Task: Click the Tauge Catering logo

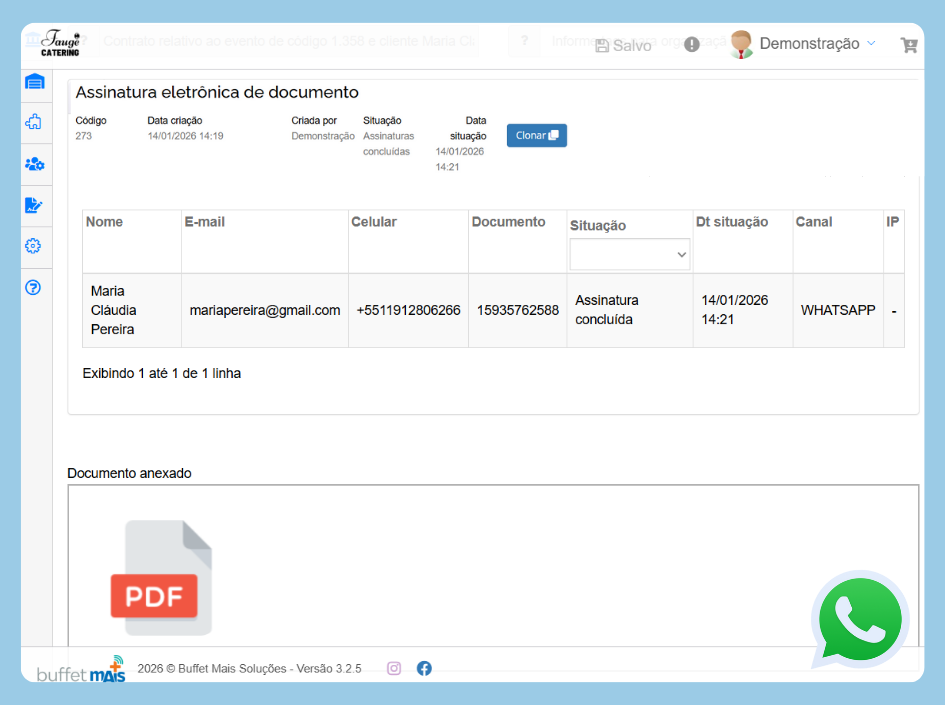Action: click(61, 45)
